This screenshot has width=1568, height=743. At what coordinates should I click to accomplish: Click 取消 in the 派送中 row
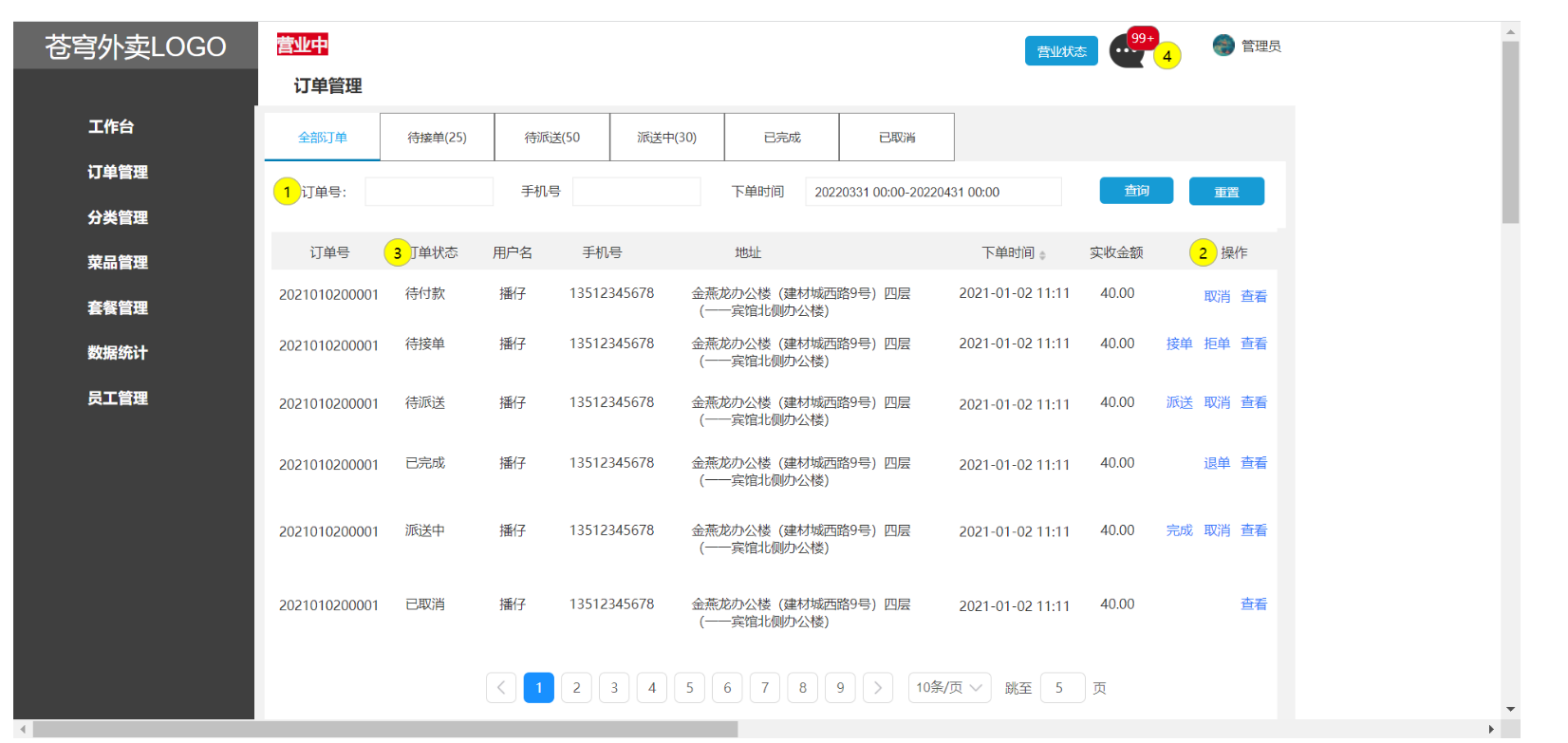[1217, 530]
